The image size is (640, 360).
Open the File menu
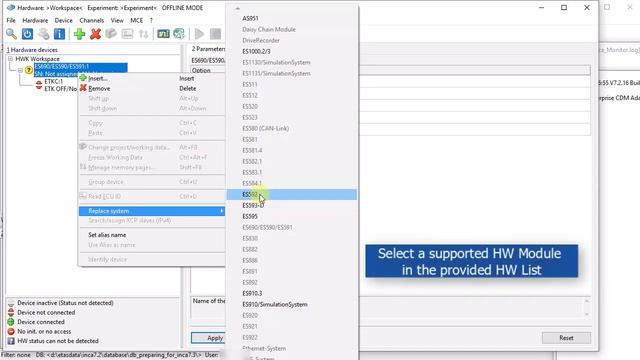(x=11, y=20)
